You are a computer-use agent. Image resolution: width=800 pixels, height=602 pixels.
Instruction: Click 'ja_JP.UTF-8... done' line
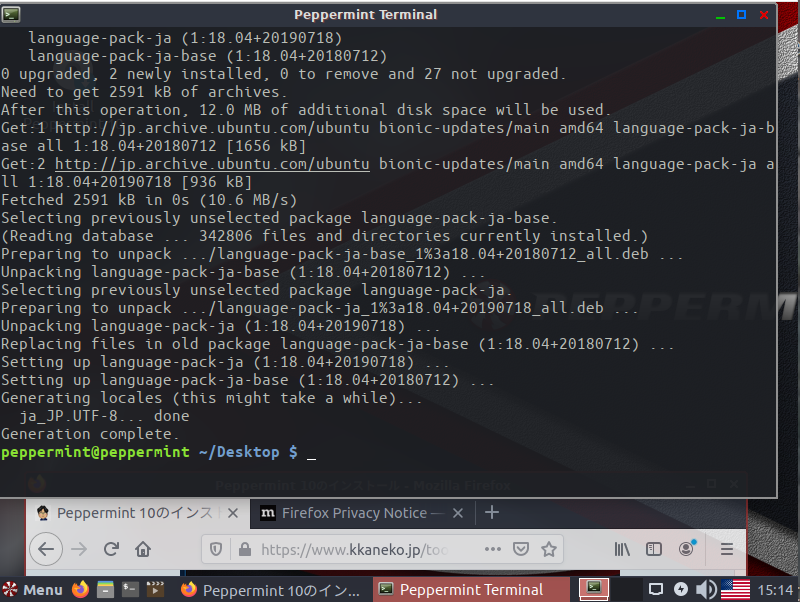click(104, 416)
